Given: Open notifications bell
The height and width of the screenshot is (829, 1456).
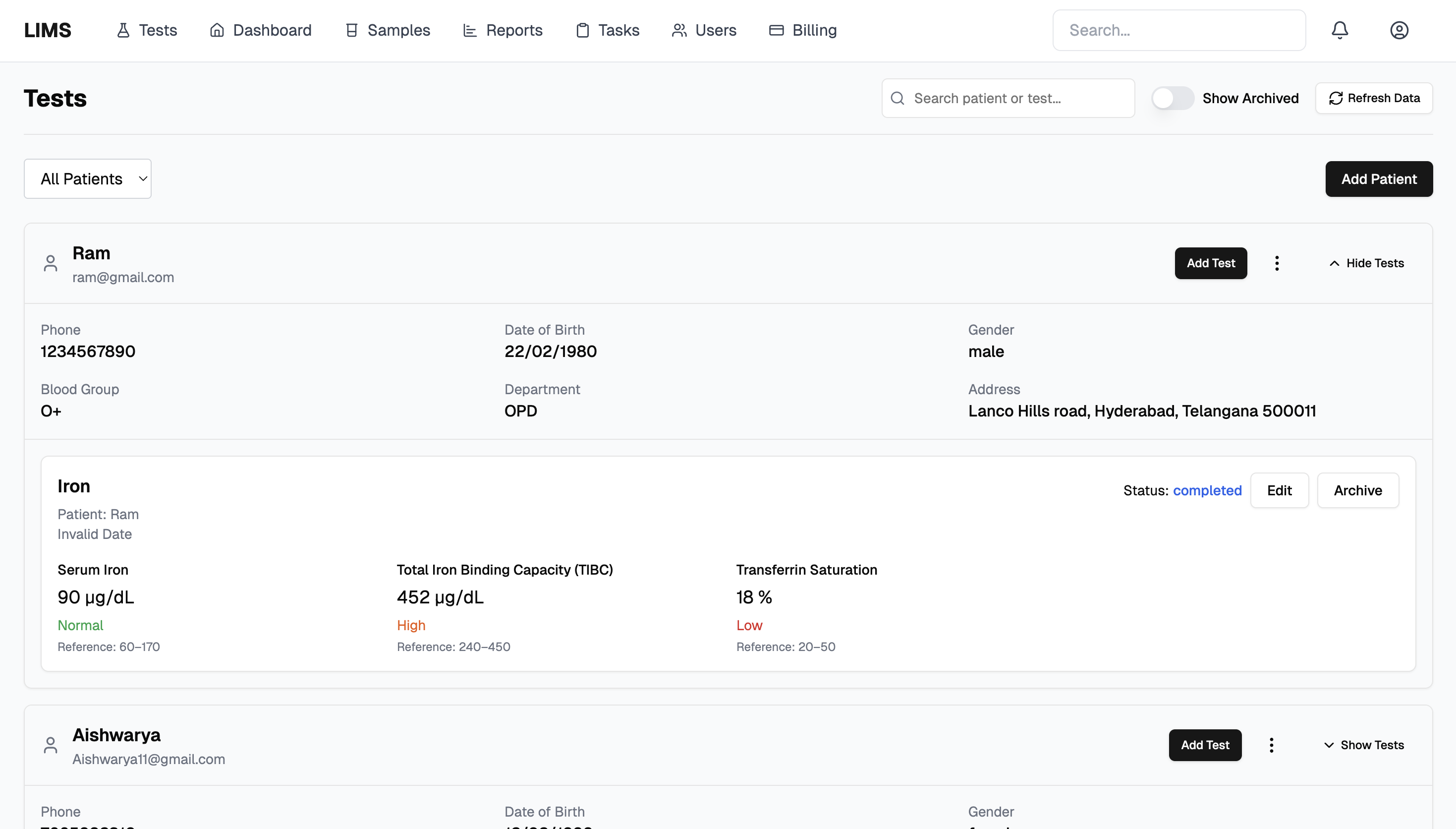Looking at the screenshot, I should click(1340, 30).
